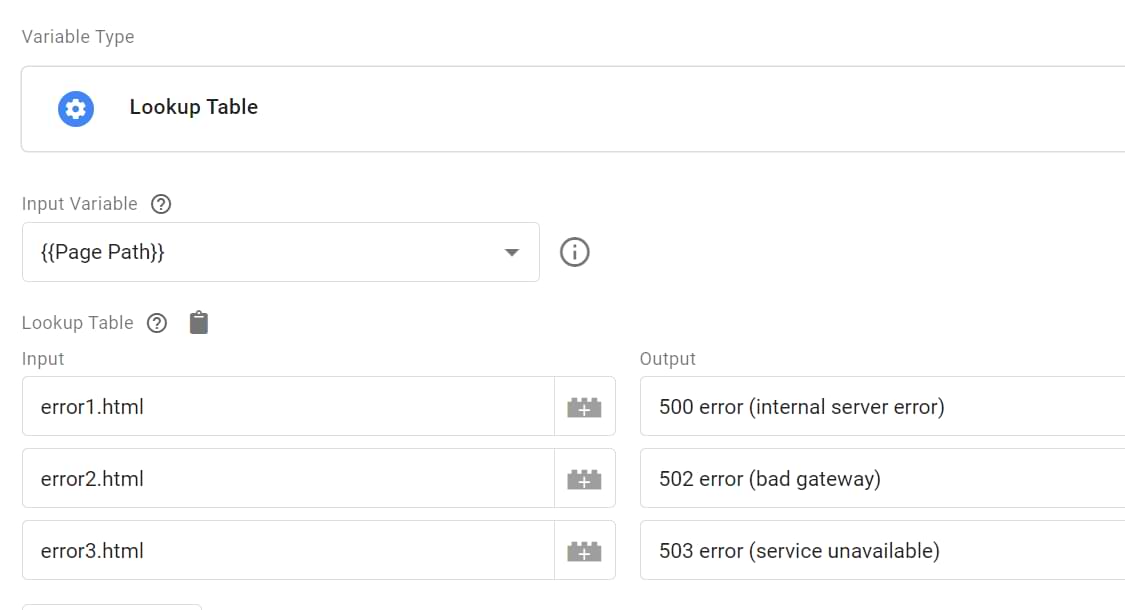Click the error3.html input field

coord(288,551)
